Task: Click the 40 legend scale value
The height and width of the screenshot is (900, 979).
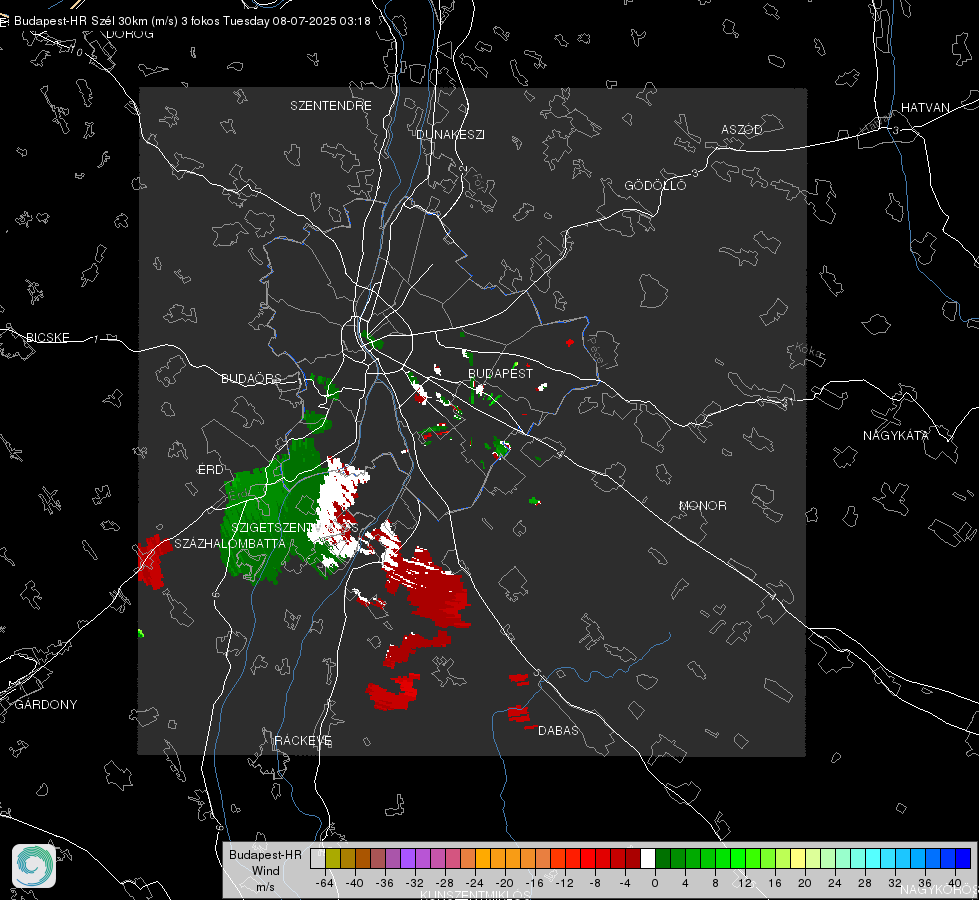Action: coord(955,883)
